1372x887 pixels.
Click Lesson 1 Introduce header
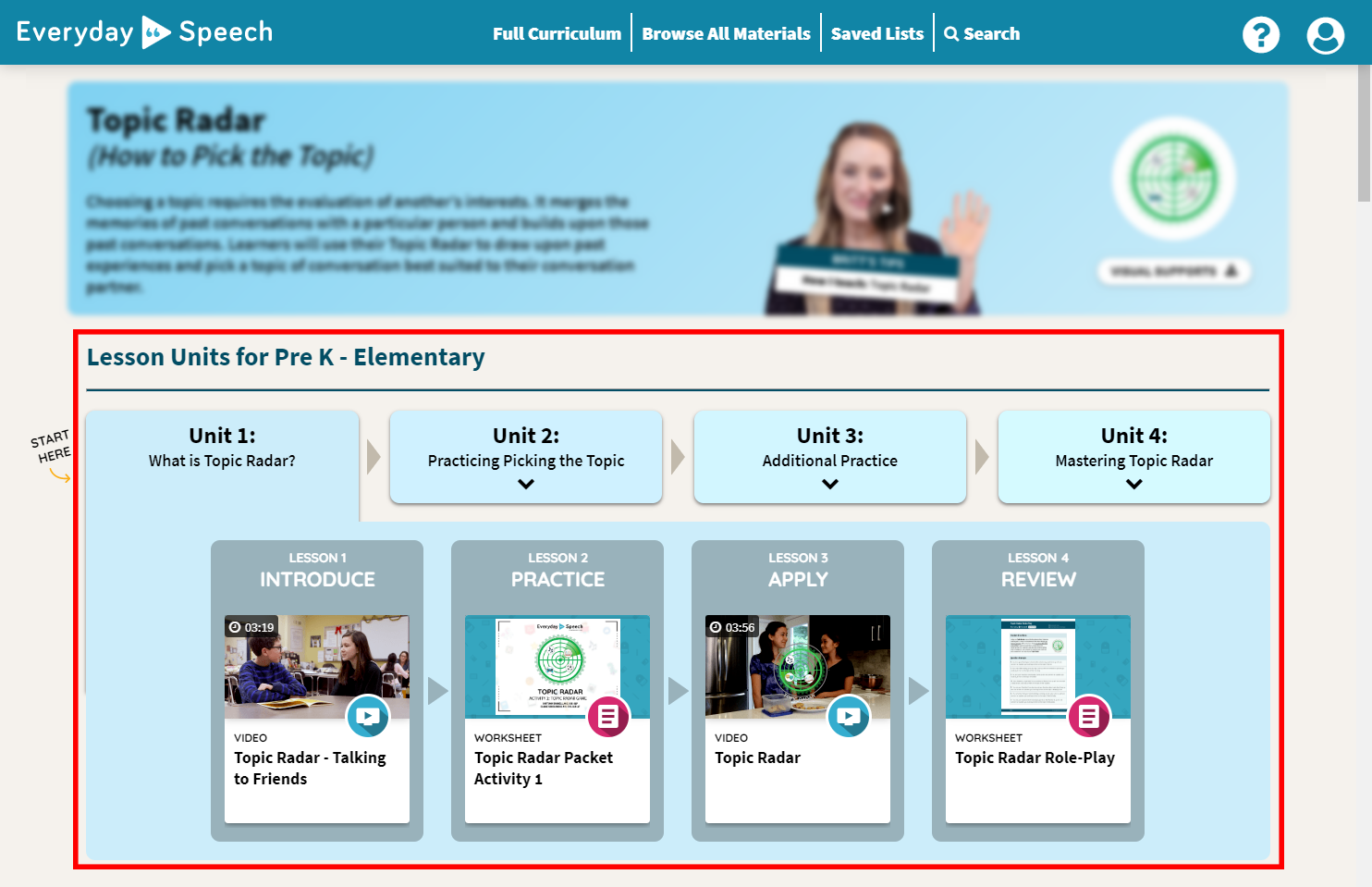coord(317,570)
